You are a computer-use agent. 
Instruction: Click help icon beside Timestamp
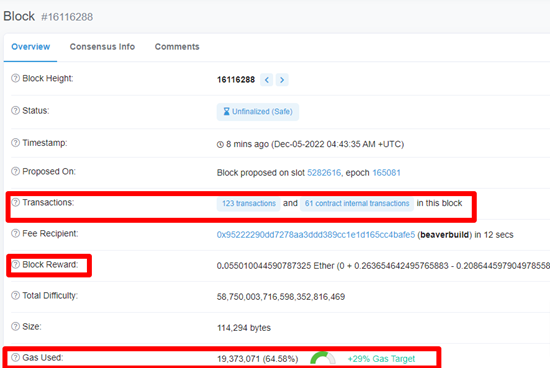click(x=15, y=143)
